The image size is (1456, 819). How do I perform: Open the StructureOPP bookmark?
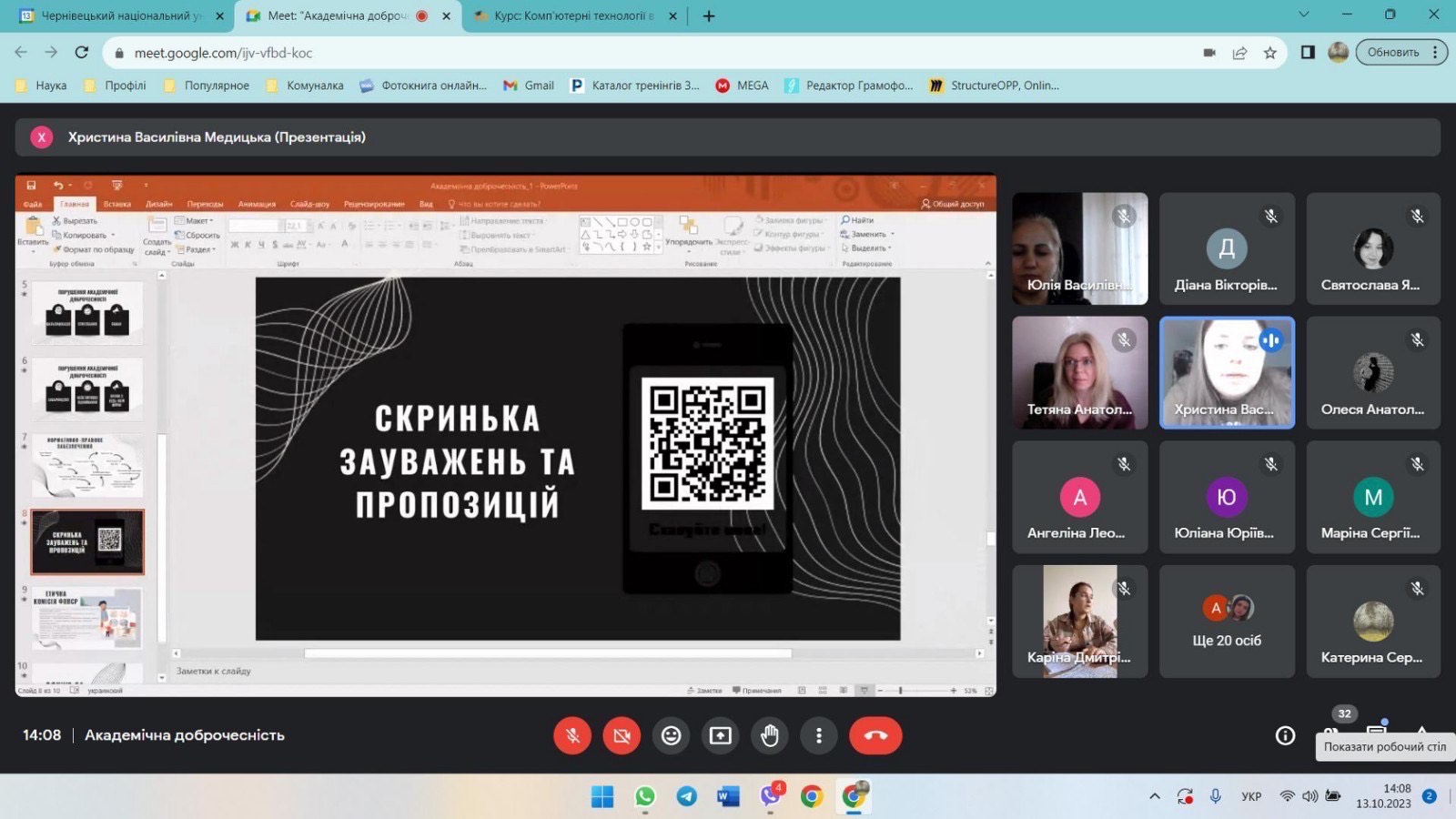995,86
